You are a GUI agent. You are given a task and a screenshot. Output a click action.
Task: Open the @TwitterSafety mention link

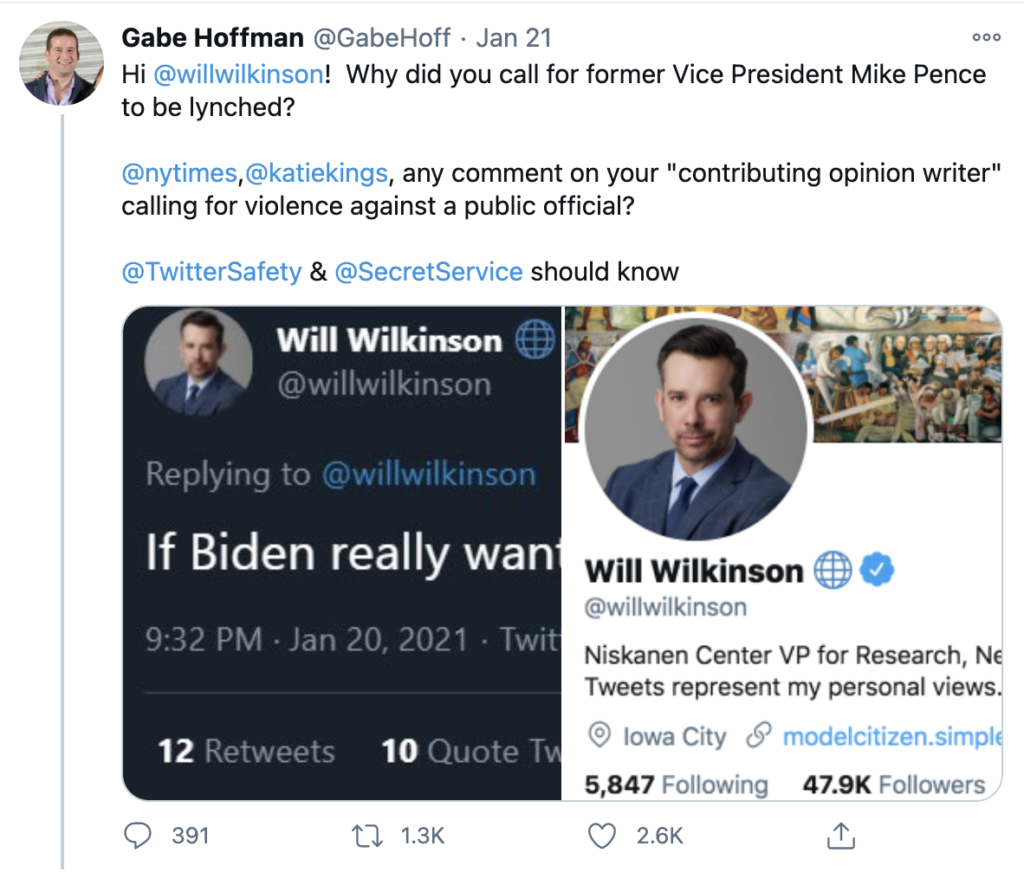tap(212, 272)
